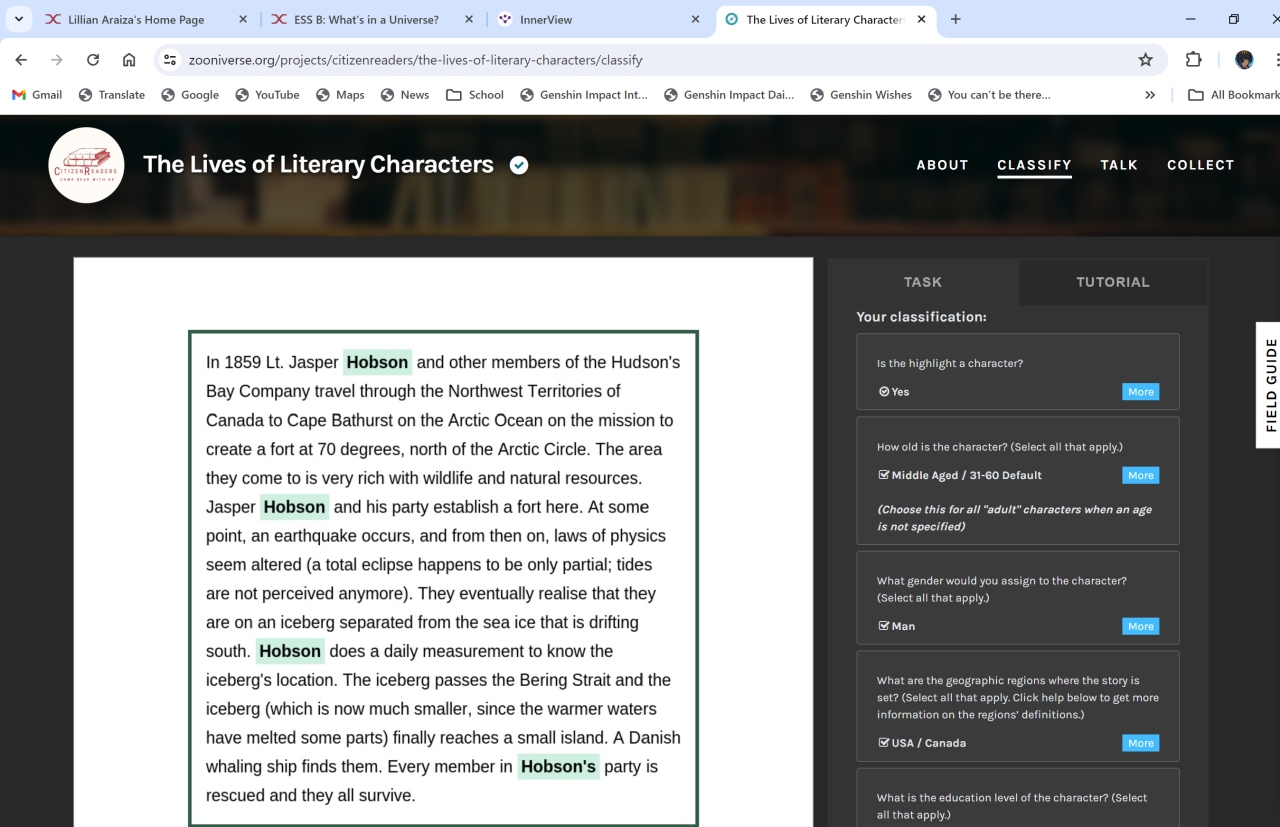
Task: Select the TASK tab
Action: coord(923,282)
